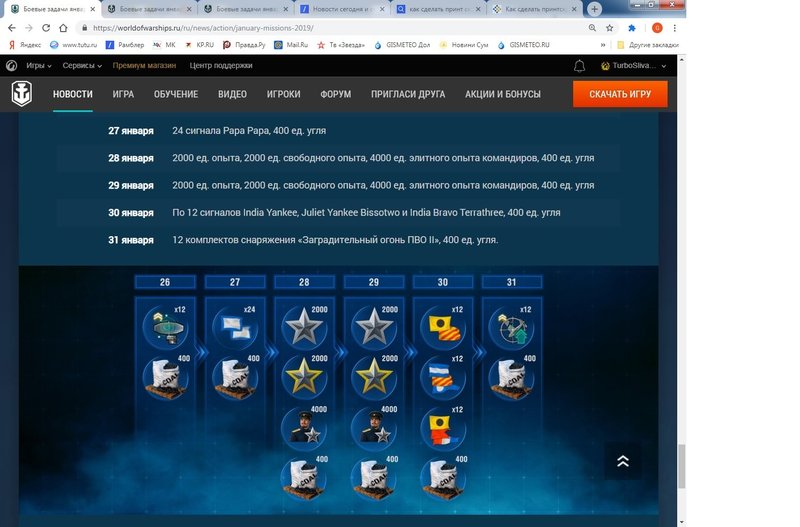
Task: Open the Рамблер bookmark
Action: point(124,45)
